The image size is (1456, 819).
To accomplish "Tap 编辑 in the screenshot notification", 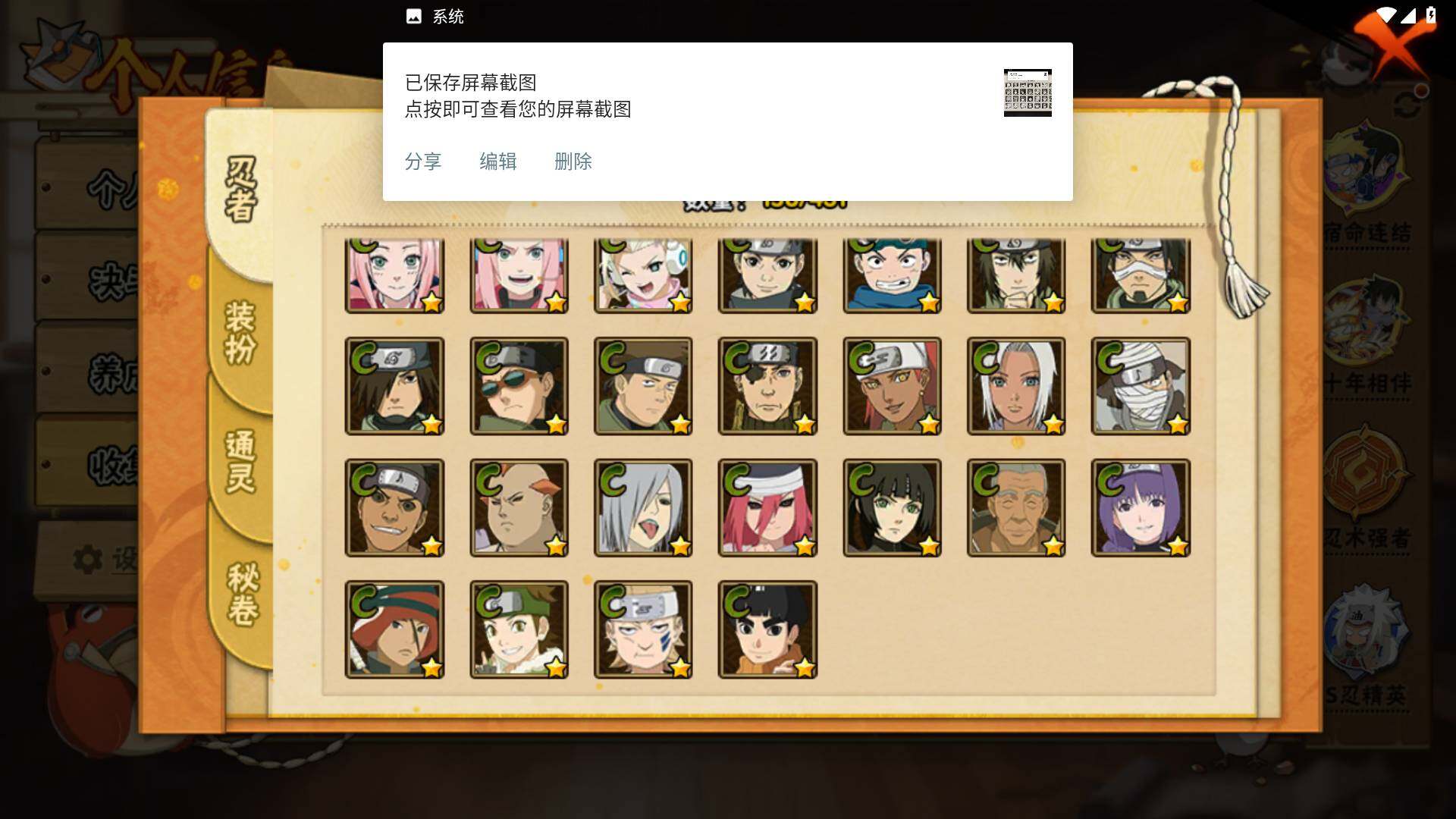I will tap(498, 162).
